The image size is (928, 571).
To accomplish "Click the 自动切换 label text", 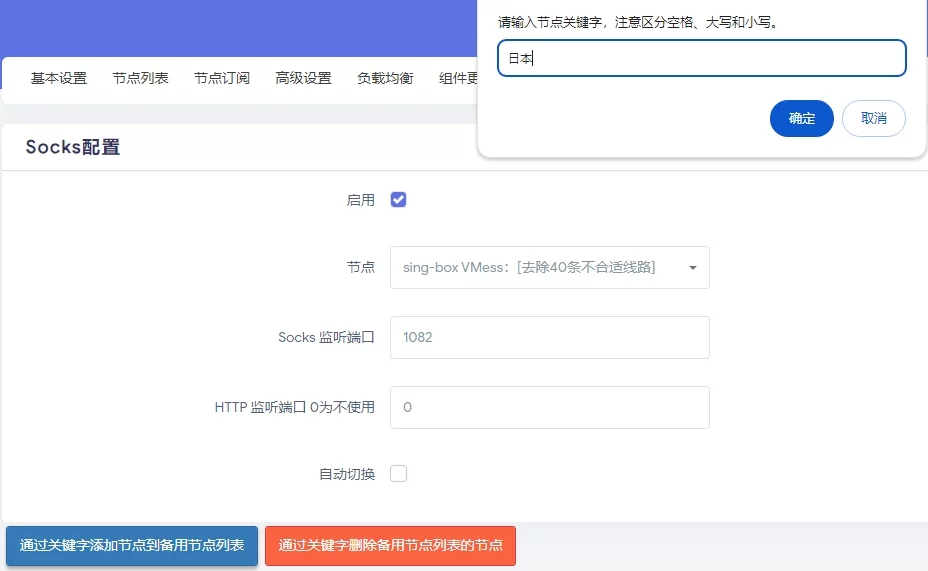I will pos(347,475).
